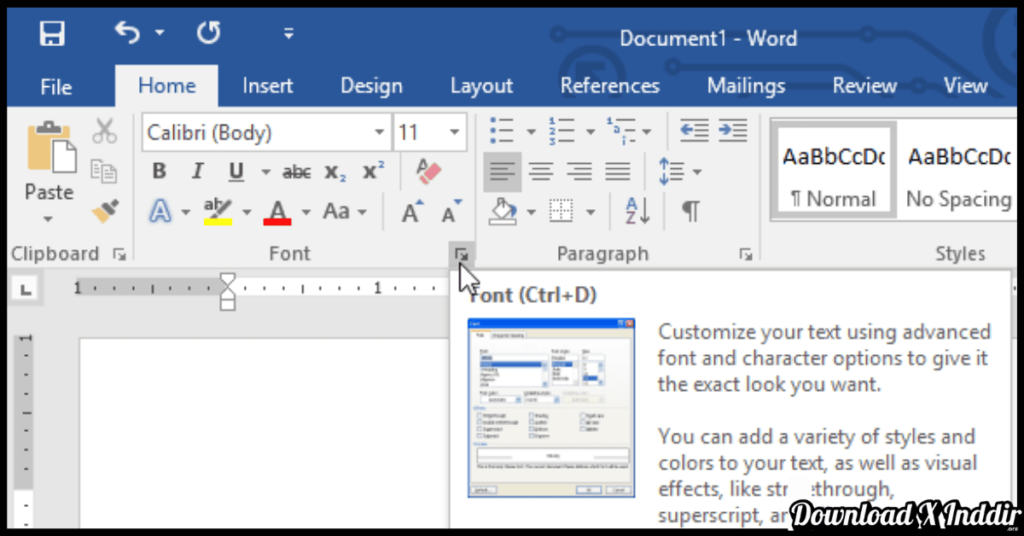Screen dimensions: 1024x536
Task: Copy the selection to the clipboard
Action: click(x=104, y=170)
